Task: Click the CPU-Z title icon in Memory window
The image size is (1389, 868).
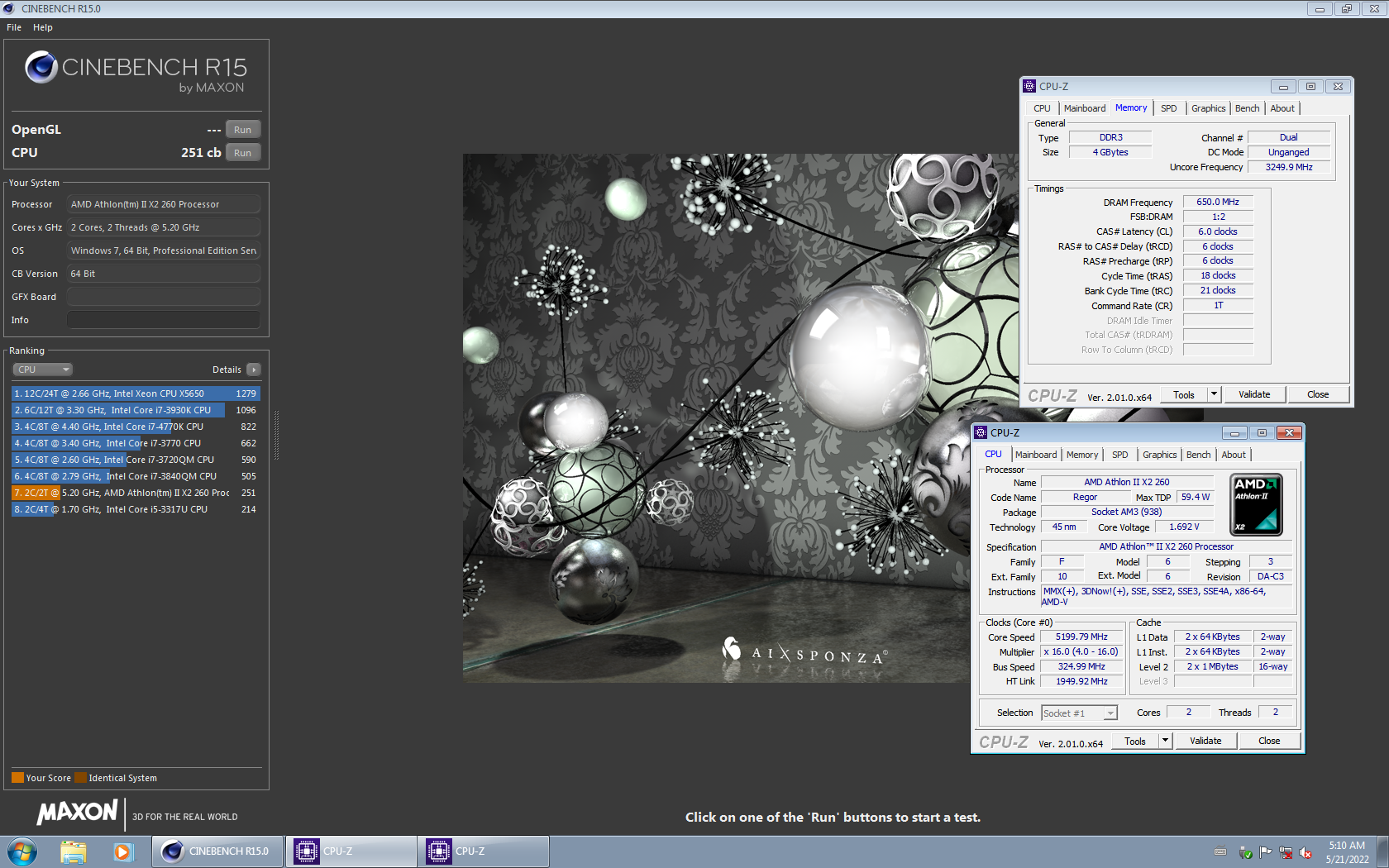Action: [x=1029, y=86]
